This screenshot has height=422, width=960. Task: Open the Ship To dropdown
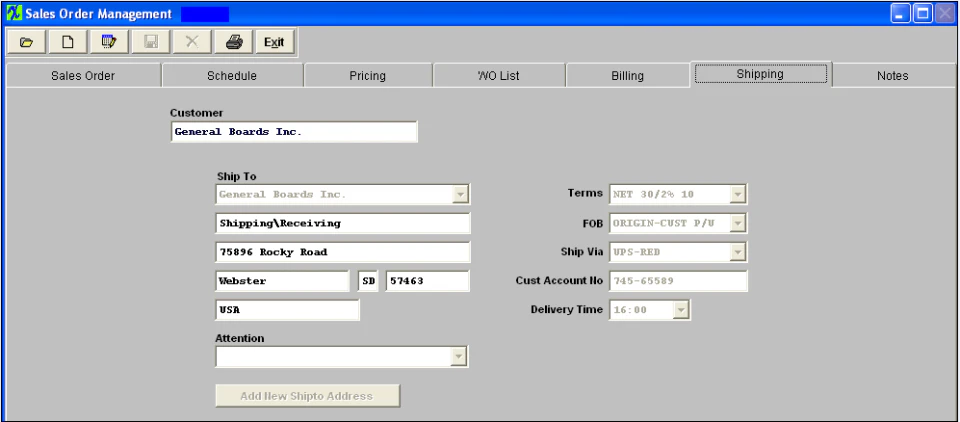pos(460,195)
